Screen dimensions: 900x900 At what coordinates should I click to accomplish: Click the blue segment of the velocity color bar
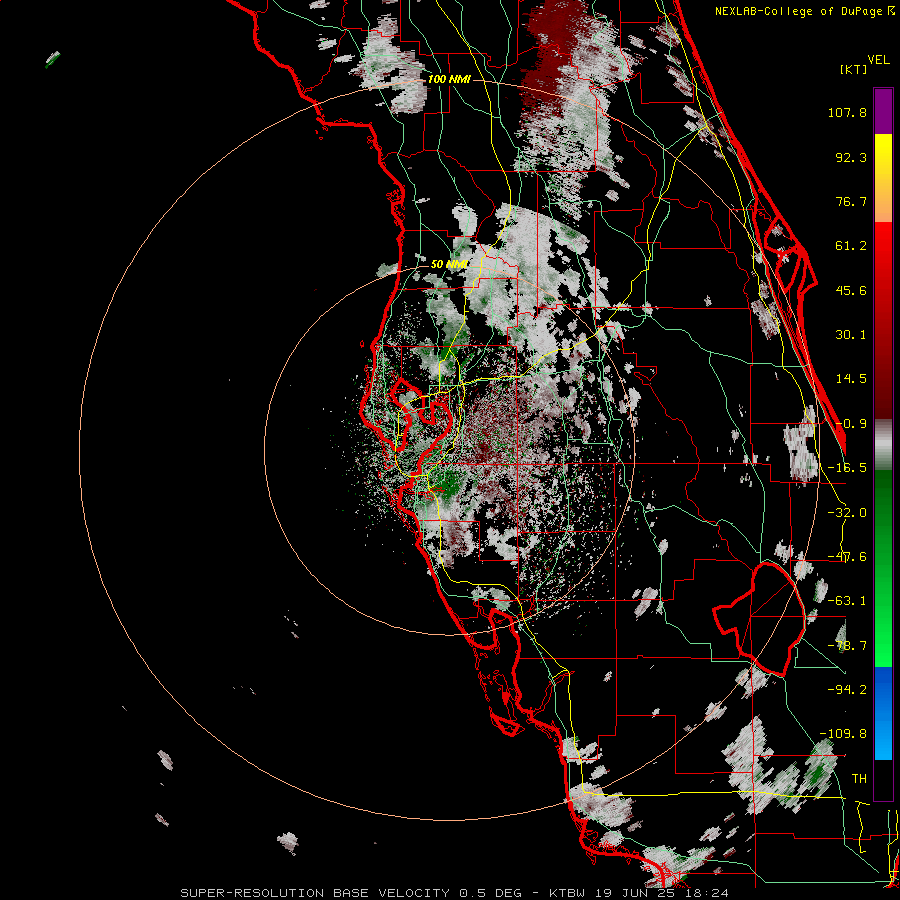click(883, 713)
